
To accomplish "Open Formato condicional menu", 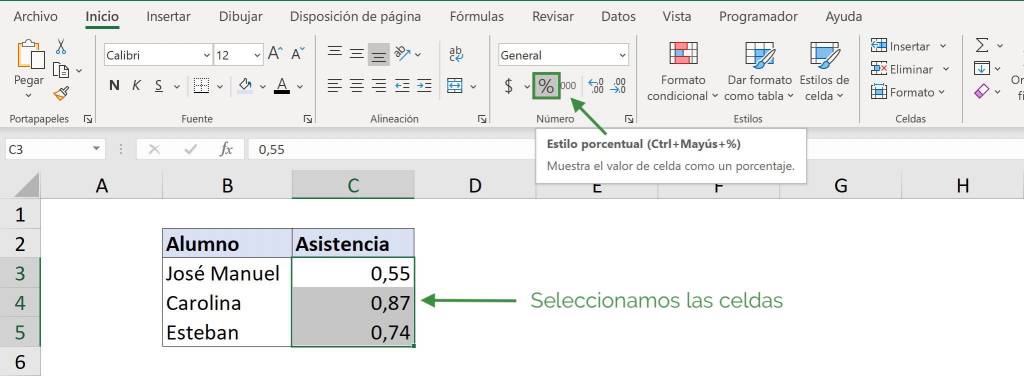I will [x=683, y=70].
